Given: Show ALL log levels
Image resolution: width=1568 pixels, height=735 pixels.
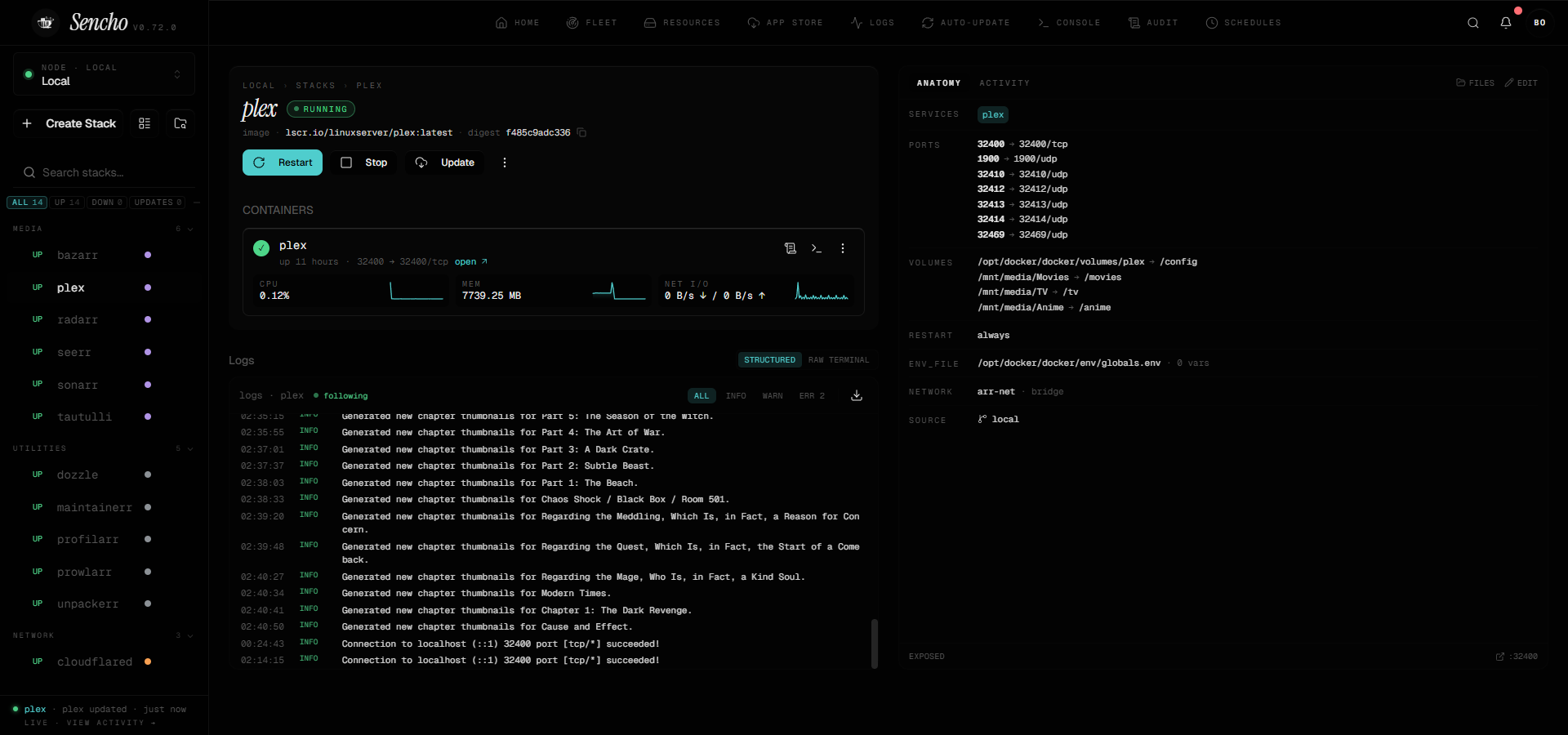Looking at the screenshot, I should (702, 396).
